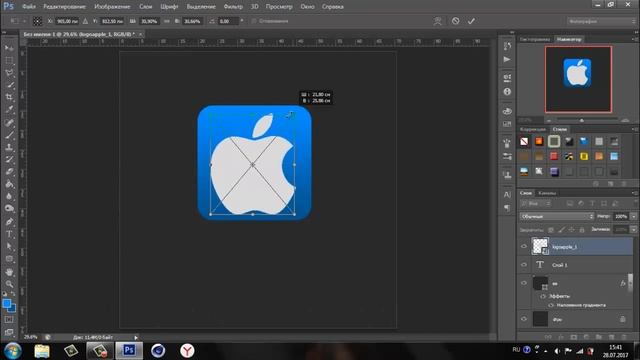Hide the Слой 1 text layer
640x360 pixels.
pyautogui.click(x=524, y=265)
